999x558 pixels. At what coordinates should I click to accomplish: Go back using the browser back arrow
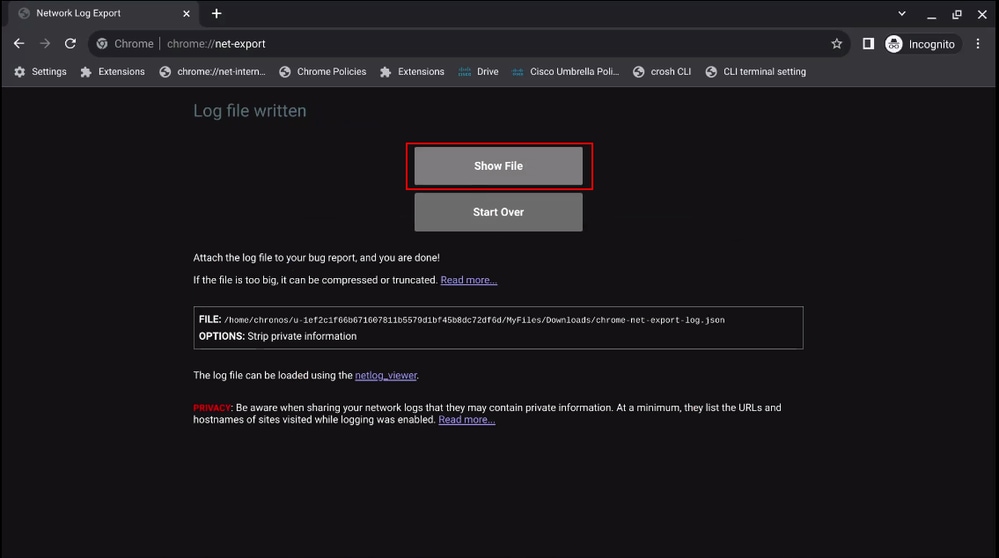[19, 43]
